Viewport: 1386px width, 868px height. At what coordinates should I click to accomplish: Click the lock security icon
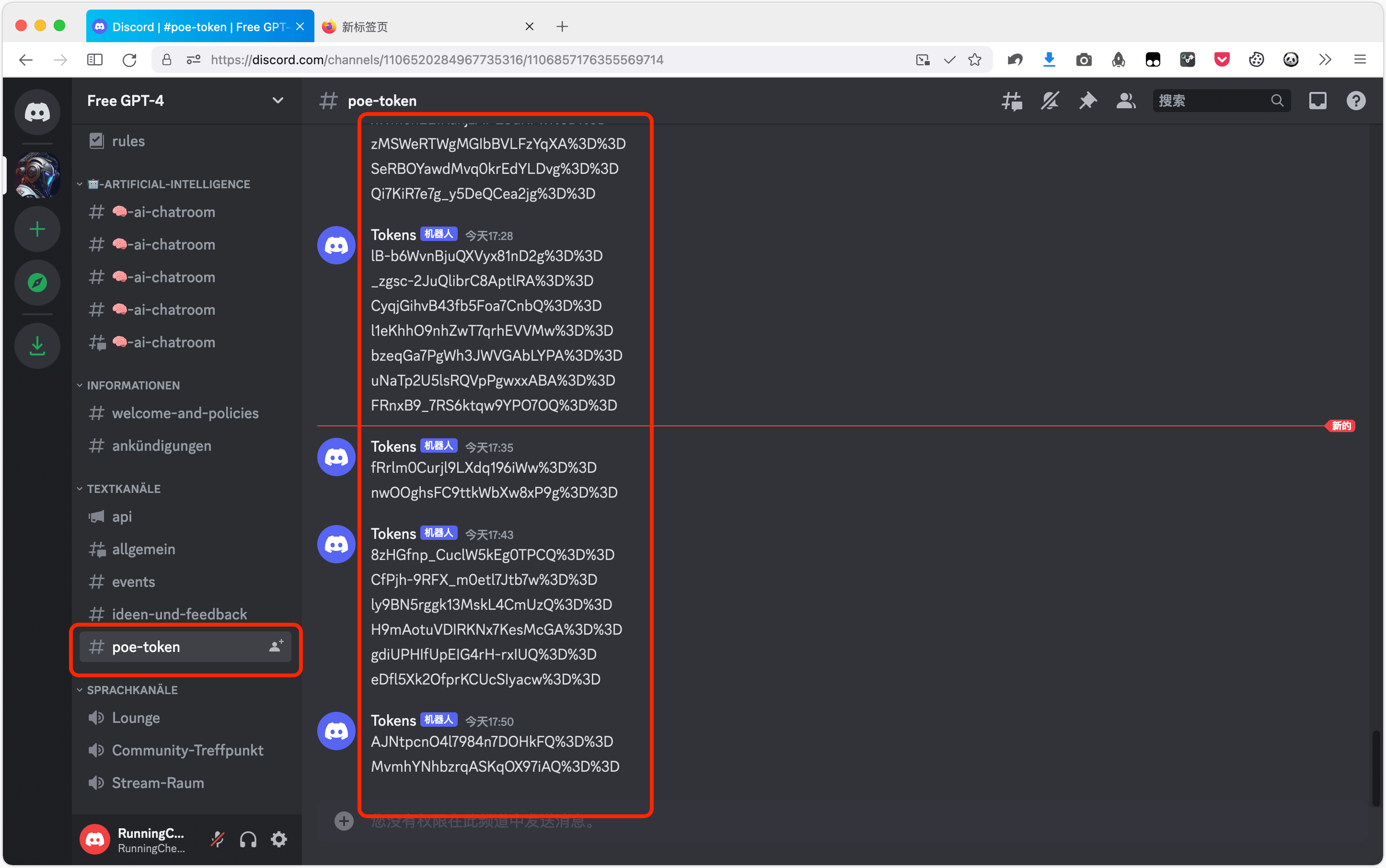tap(167, 60)
